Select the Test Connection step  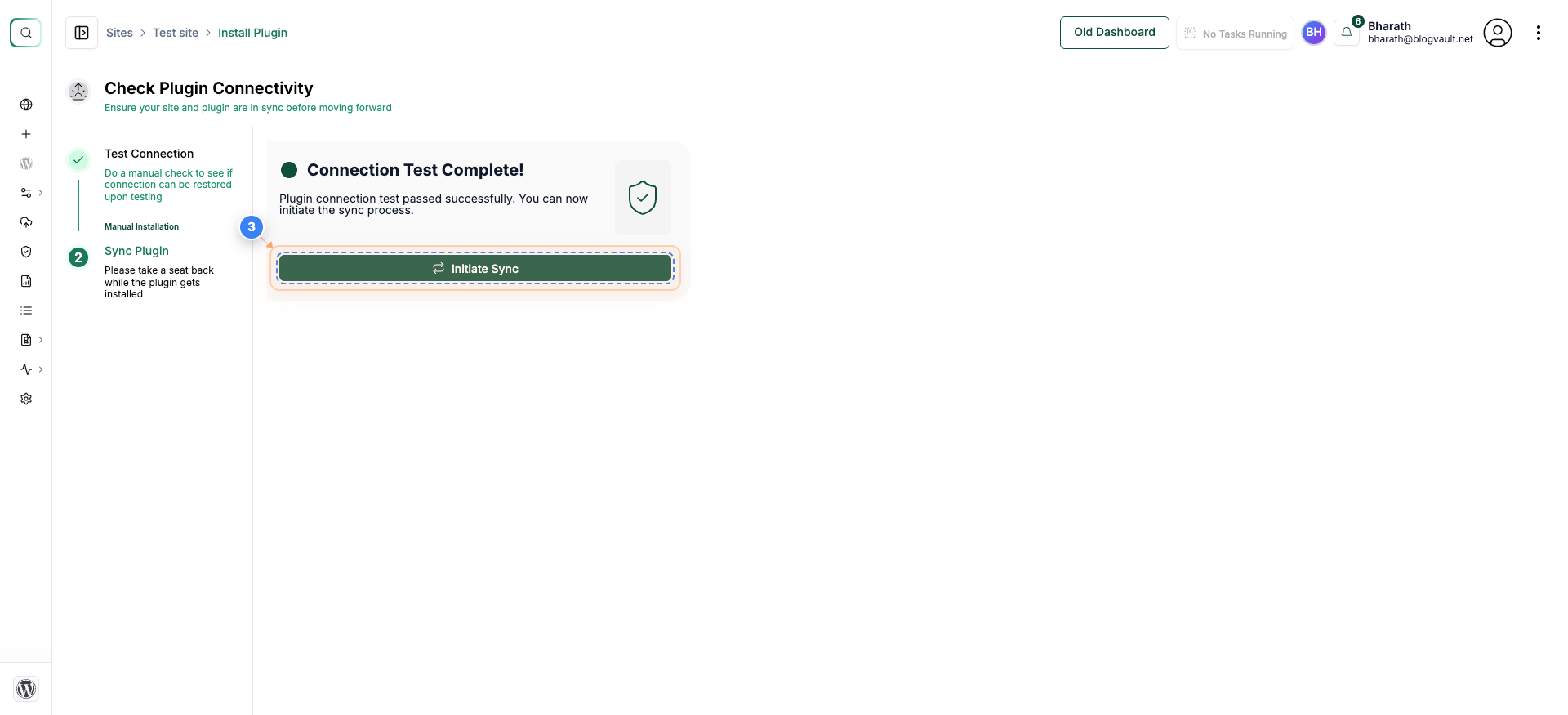(x=149, y=154)
